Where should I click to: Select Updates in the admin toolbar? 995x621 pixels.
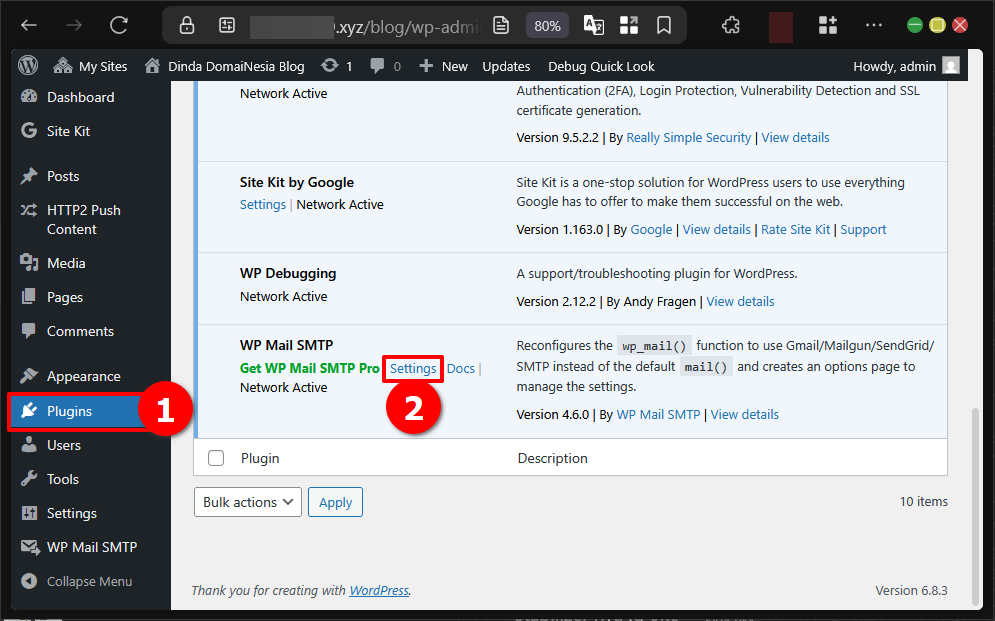click(506, 65)
